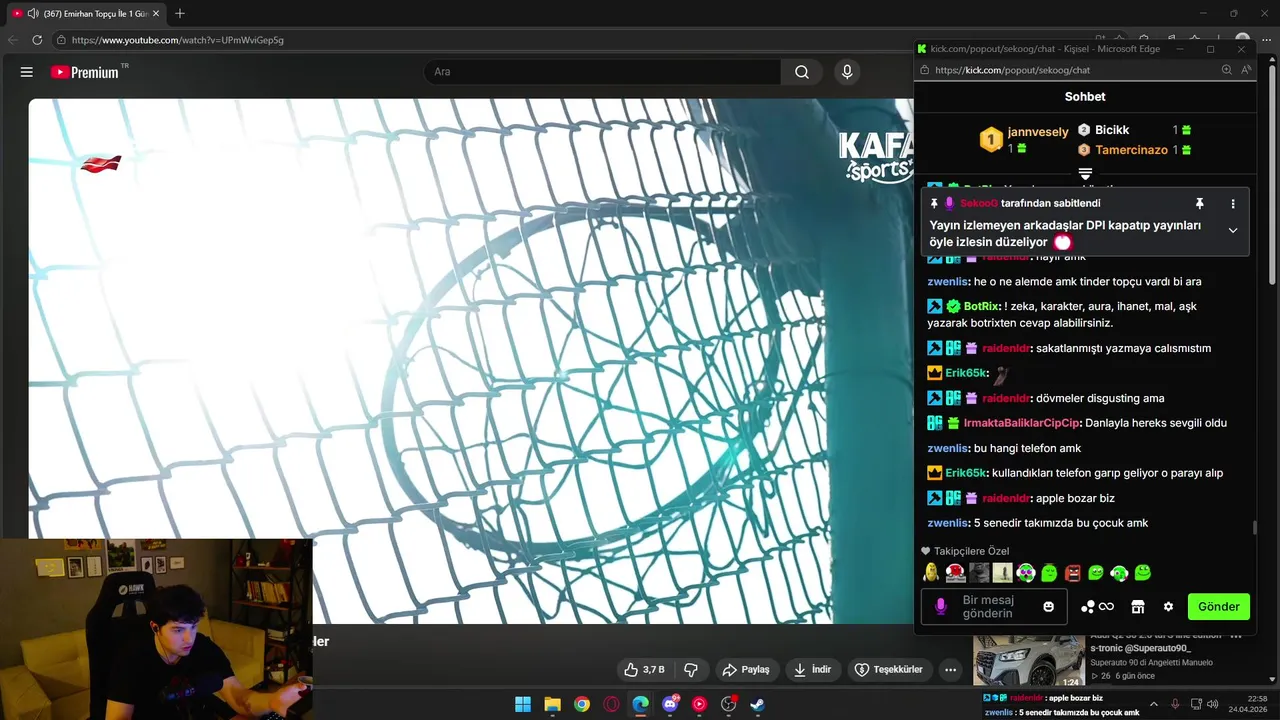Send message with Gönder button
1280x720 pixels.
[x=1218, y=606]
